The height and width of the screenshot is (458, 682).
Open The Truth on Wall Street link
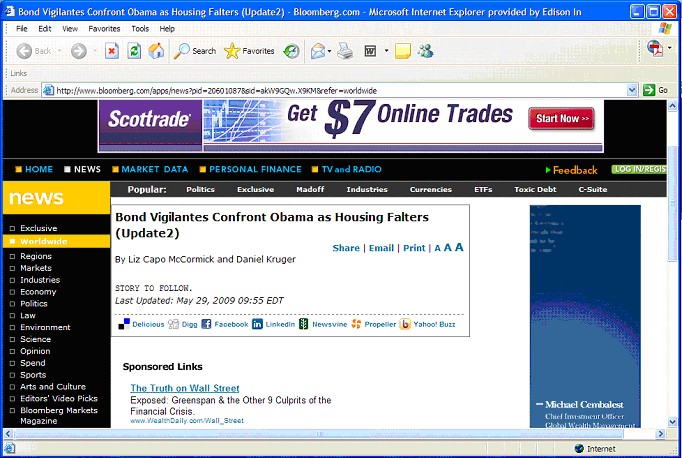pos(185,388)
